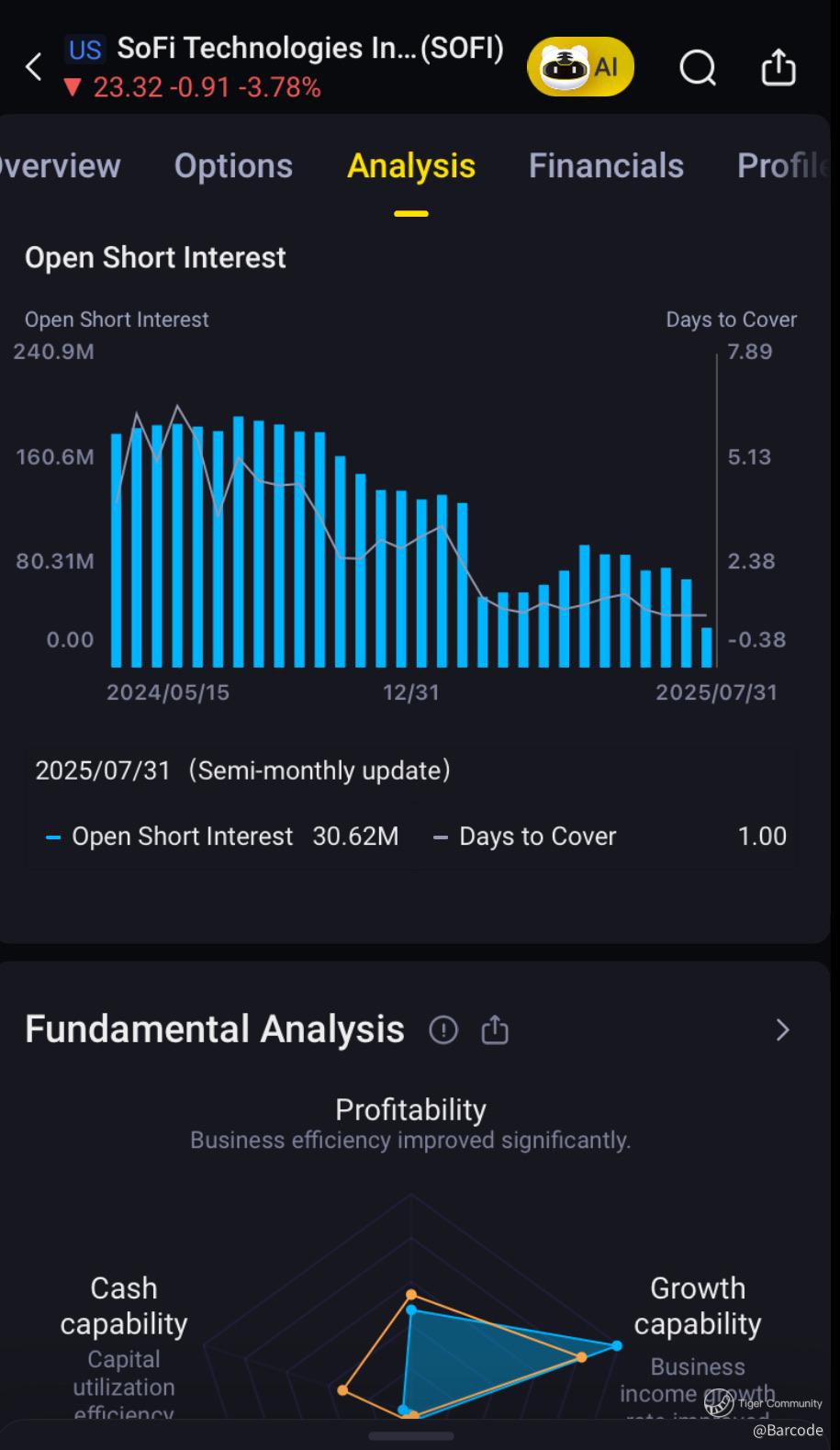The image size is (840, 1450).
Task: Tap the Profitability radar label
Action: click(x=410, y=1109)
